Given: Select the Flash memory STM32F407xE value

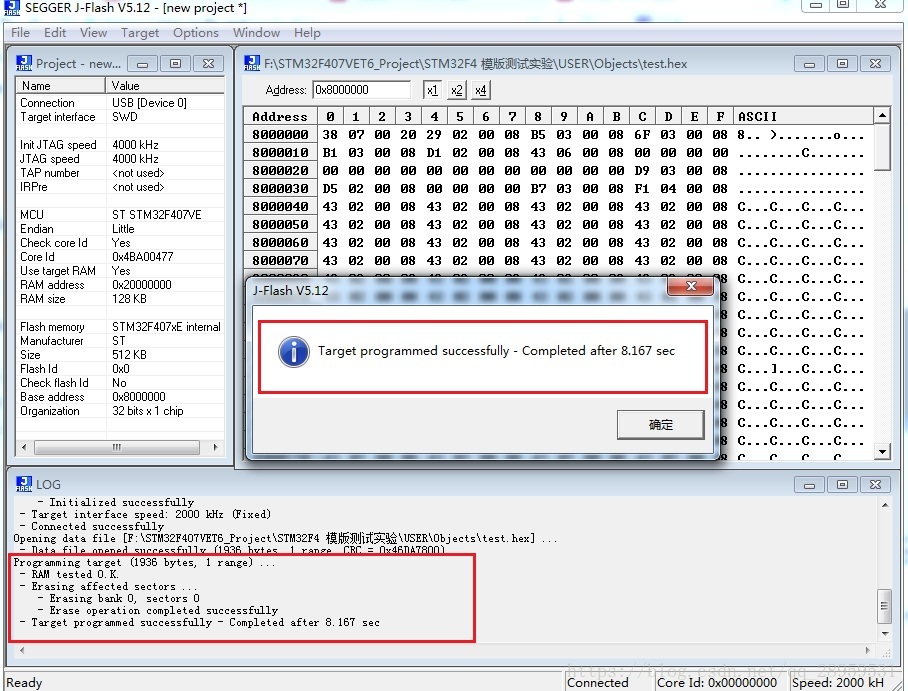Looking at the screenshot, I should point(166,327).
